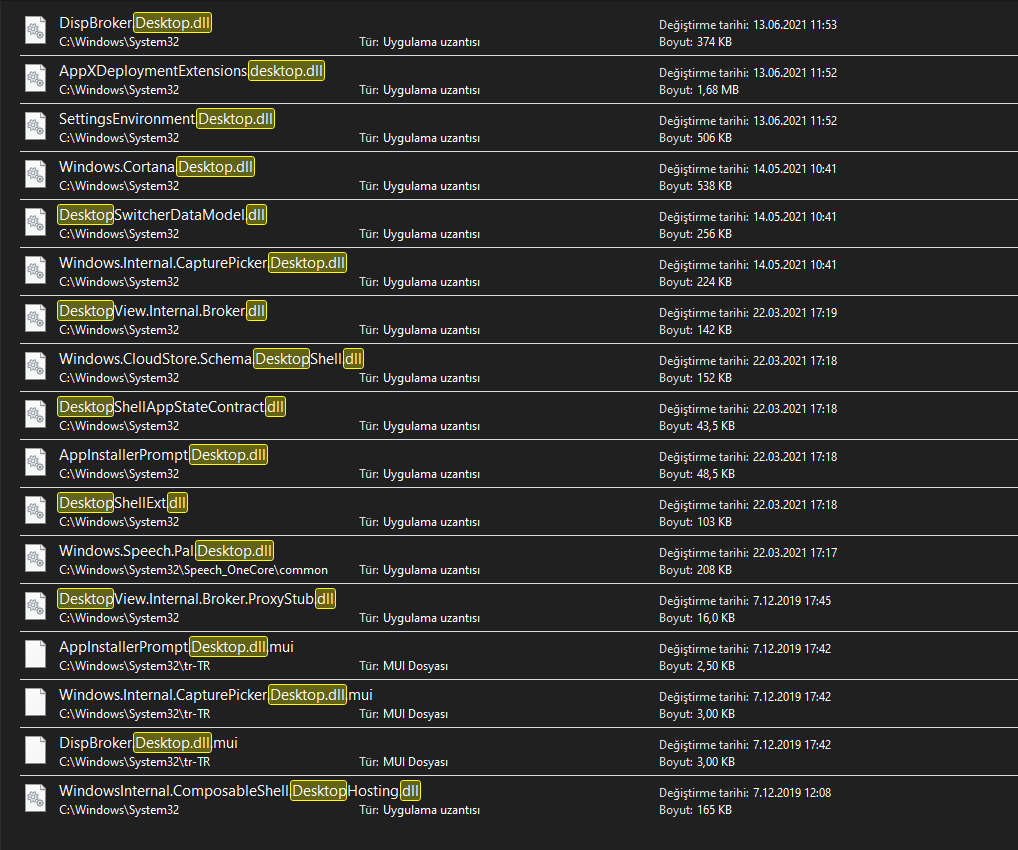This screenshot has height=850, width=1018.
Task: Click the DesktopSwitcherDataModel.dll file icon
Action: (x=35, y=222)
